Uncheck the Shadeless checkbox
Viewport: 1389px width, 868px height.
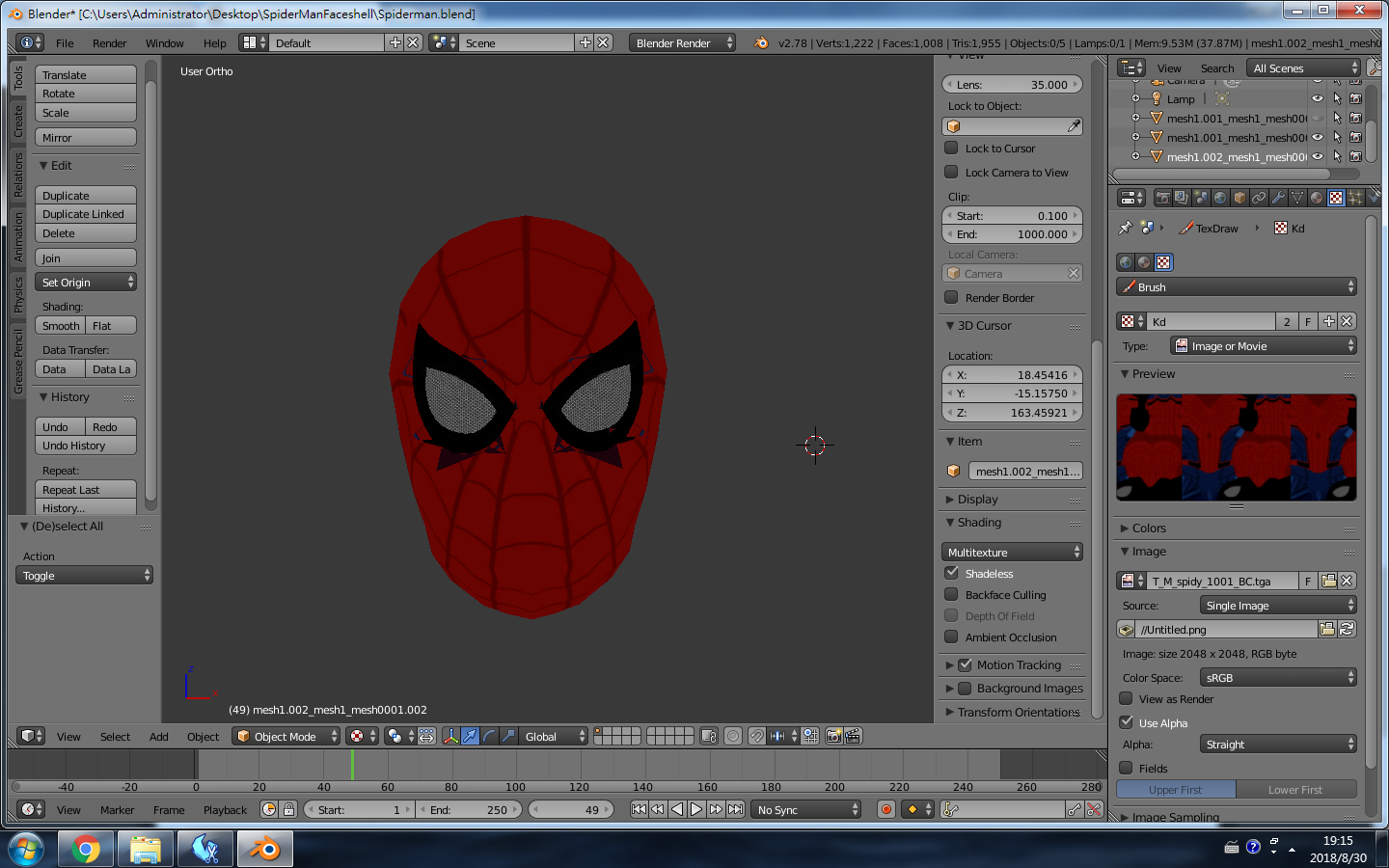point(951,573)
